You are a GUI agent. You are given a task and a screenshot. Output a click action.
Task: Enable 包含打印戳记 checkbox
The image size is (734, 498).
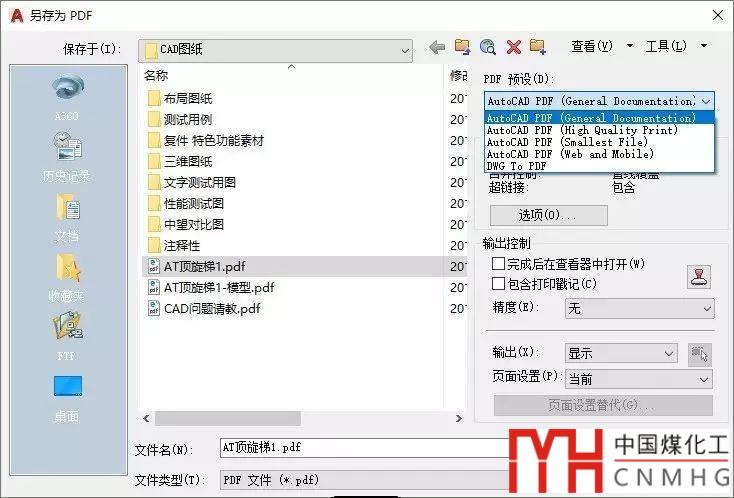click(499, 283)
